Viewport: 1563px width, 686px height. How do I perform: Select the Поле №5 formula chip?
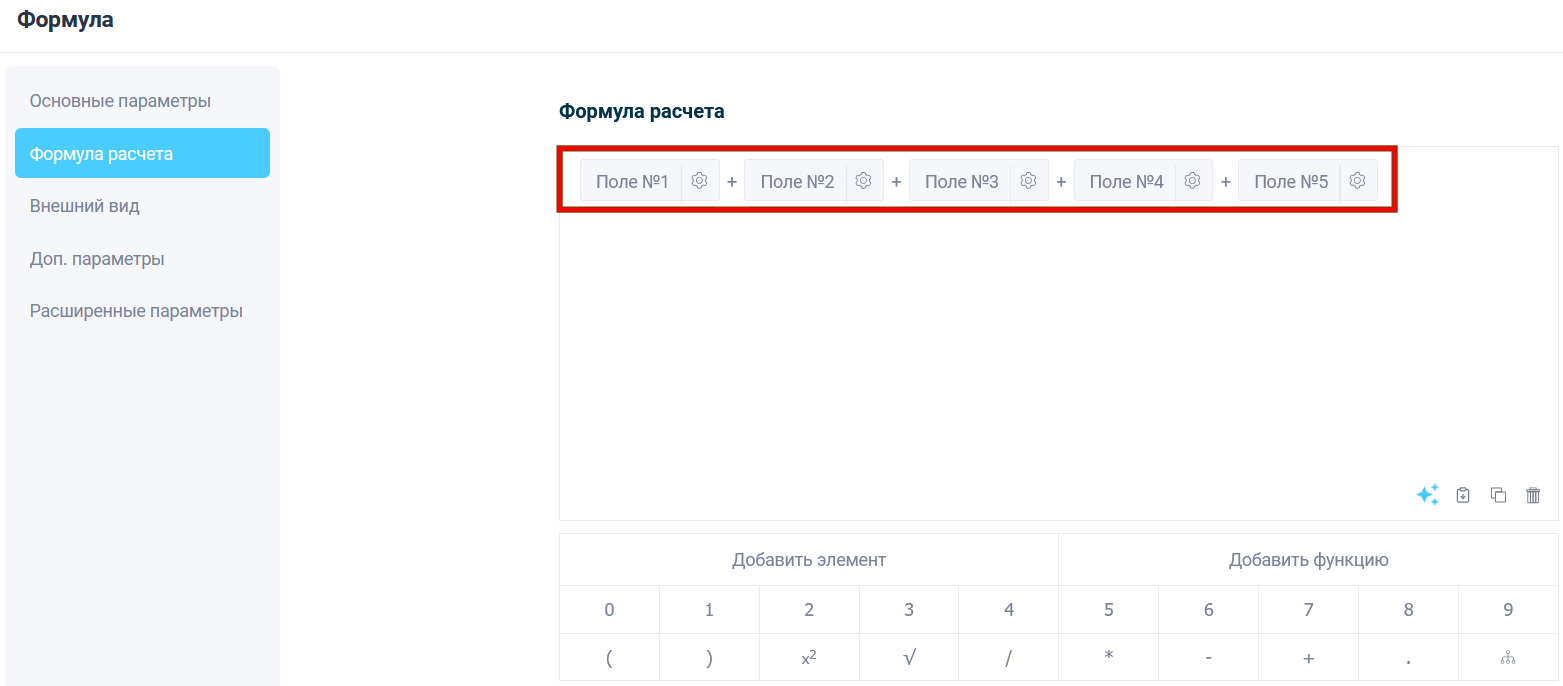click(x=1291, y=181)
